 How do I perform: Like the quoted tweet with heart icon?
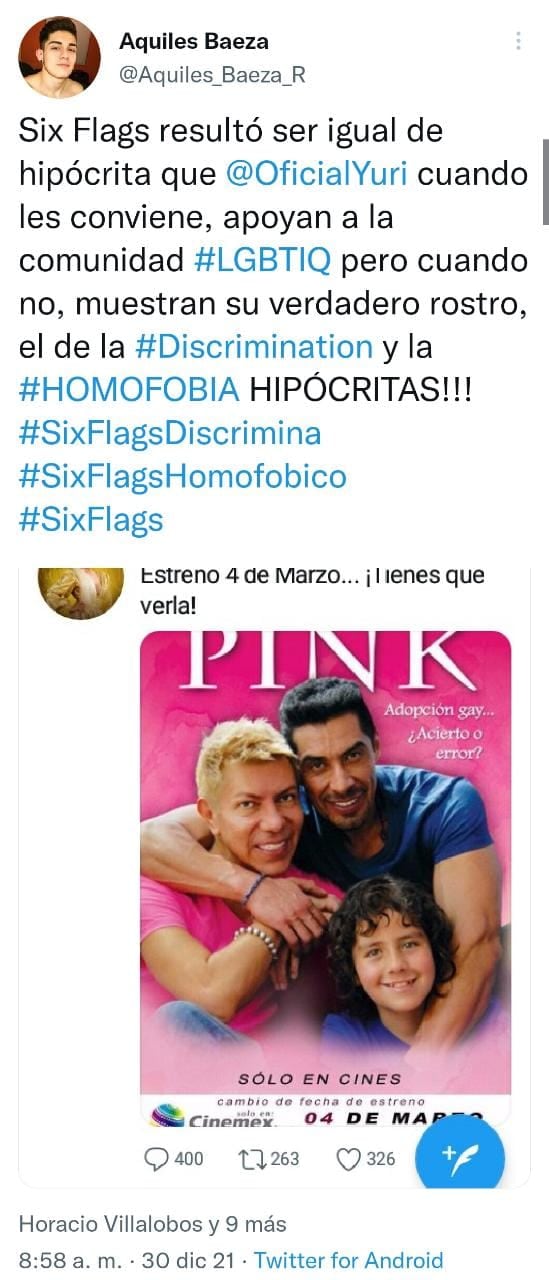pos(348,1158)
